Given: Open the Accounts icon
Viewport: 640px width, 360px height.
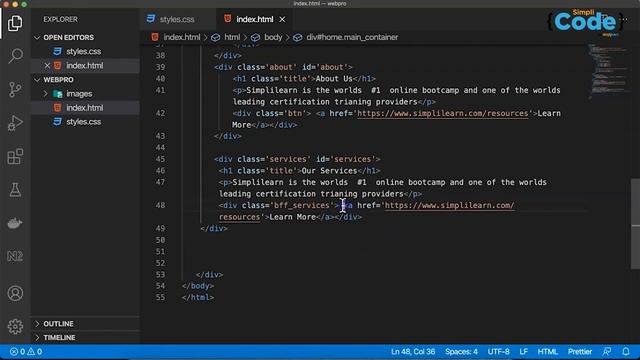Looking at the screenshot, I should click(x=15, y=293).
